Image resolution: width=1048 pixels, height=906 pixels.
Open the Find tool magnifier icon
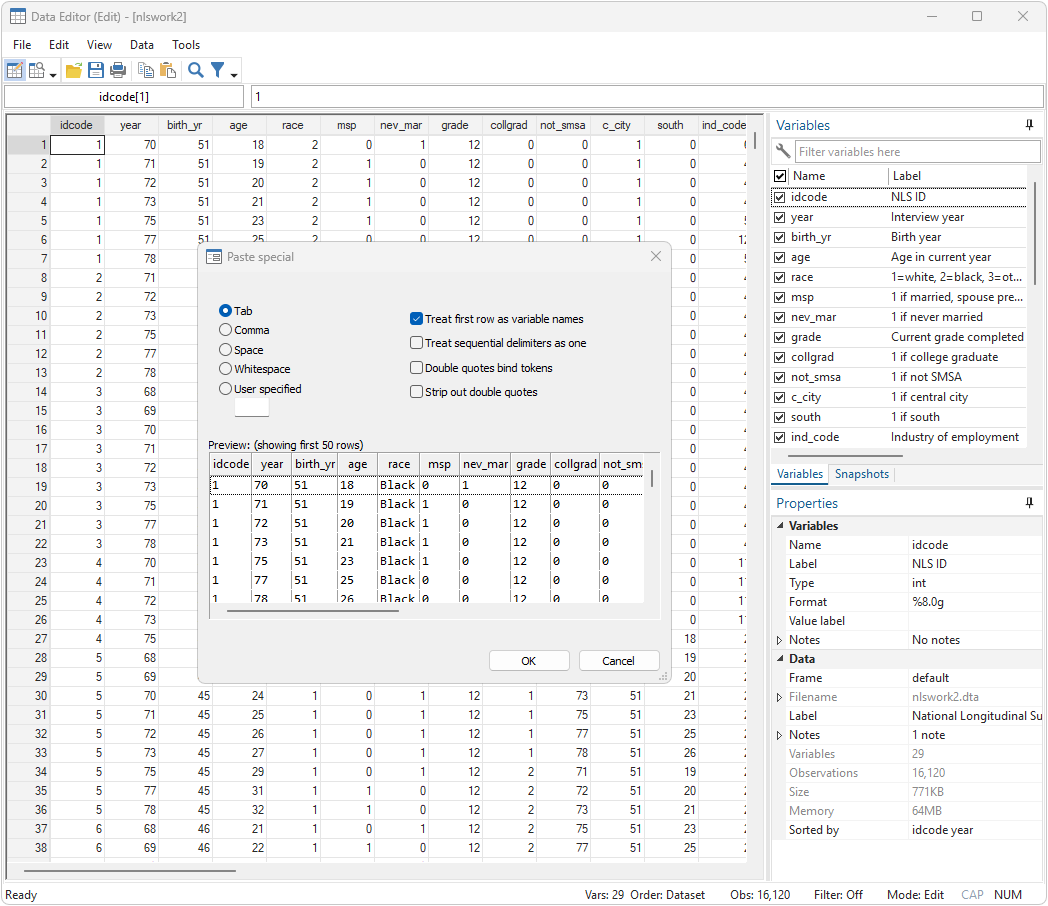click(x=195, y=70)
